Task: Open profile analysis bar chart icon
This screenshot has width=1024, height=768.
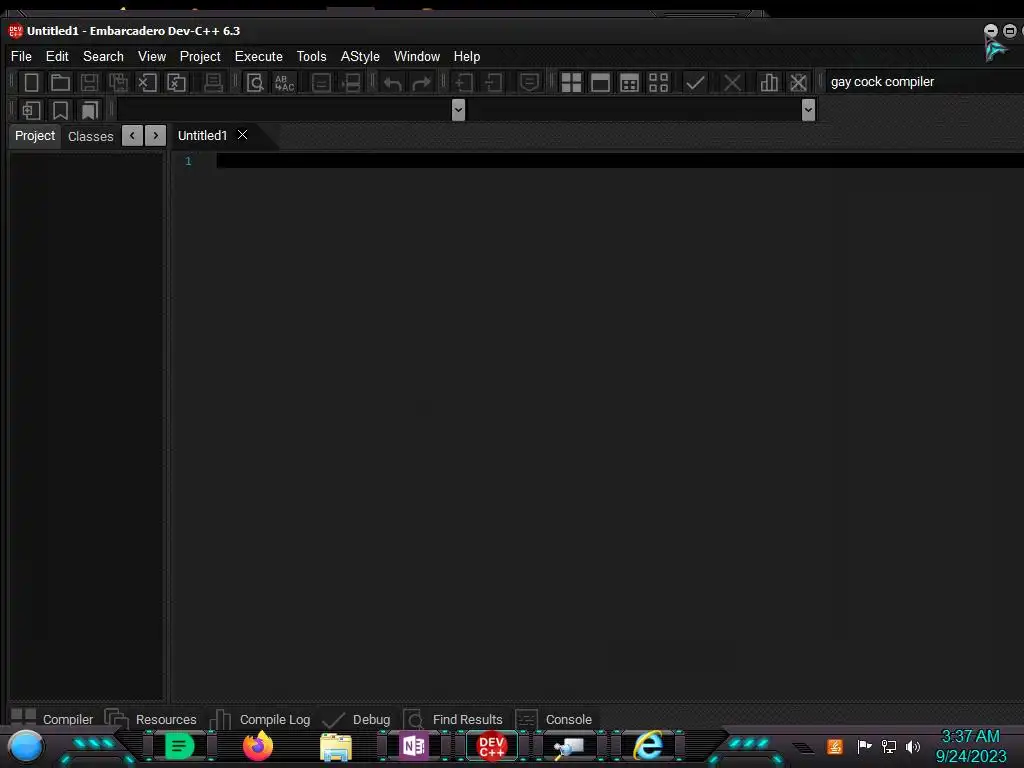Action: pos(769,82)
